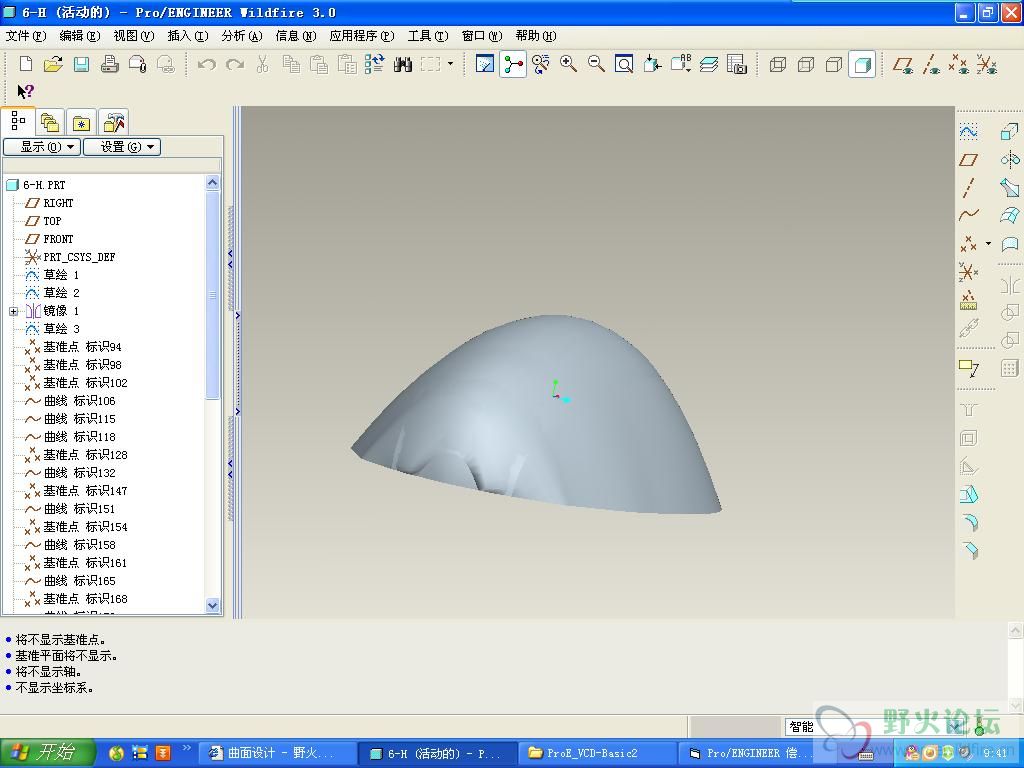This screenshot has width=1024, height=768.
Task: Switch to Wireframe display mode
Action: point(778,64)
